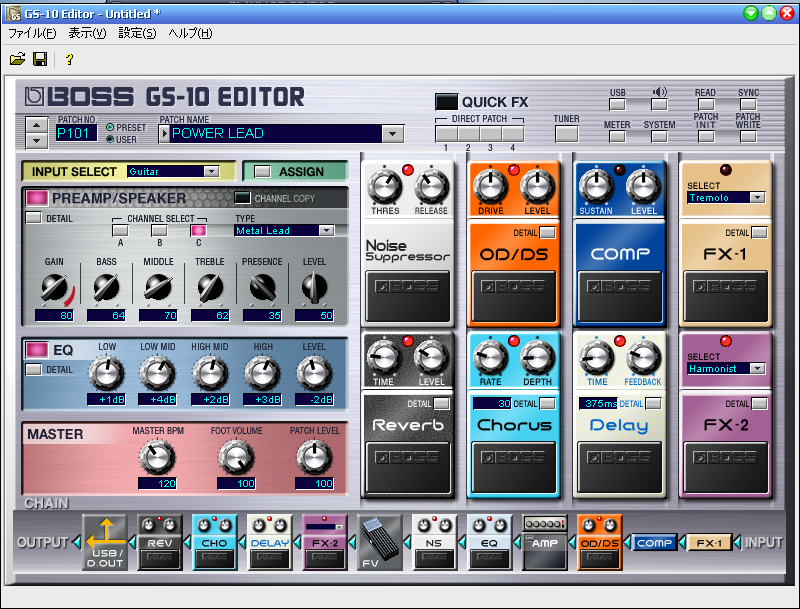Stomp the OD/DS pedal footswitch

click(x=514, y=296)
